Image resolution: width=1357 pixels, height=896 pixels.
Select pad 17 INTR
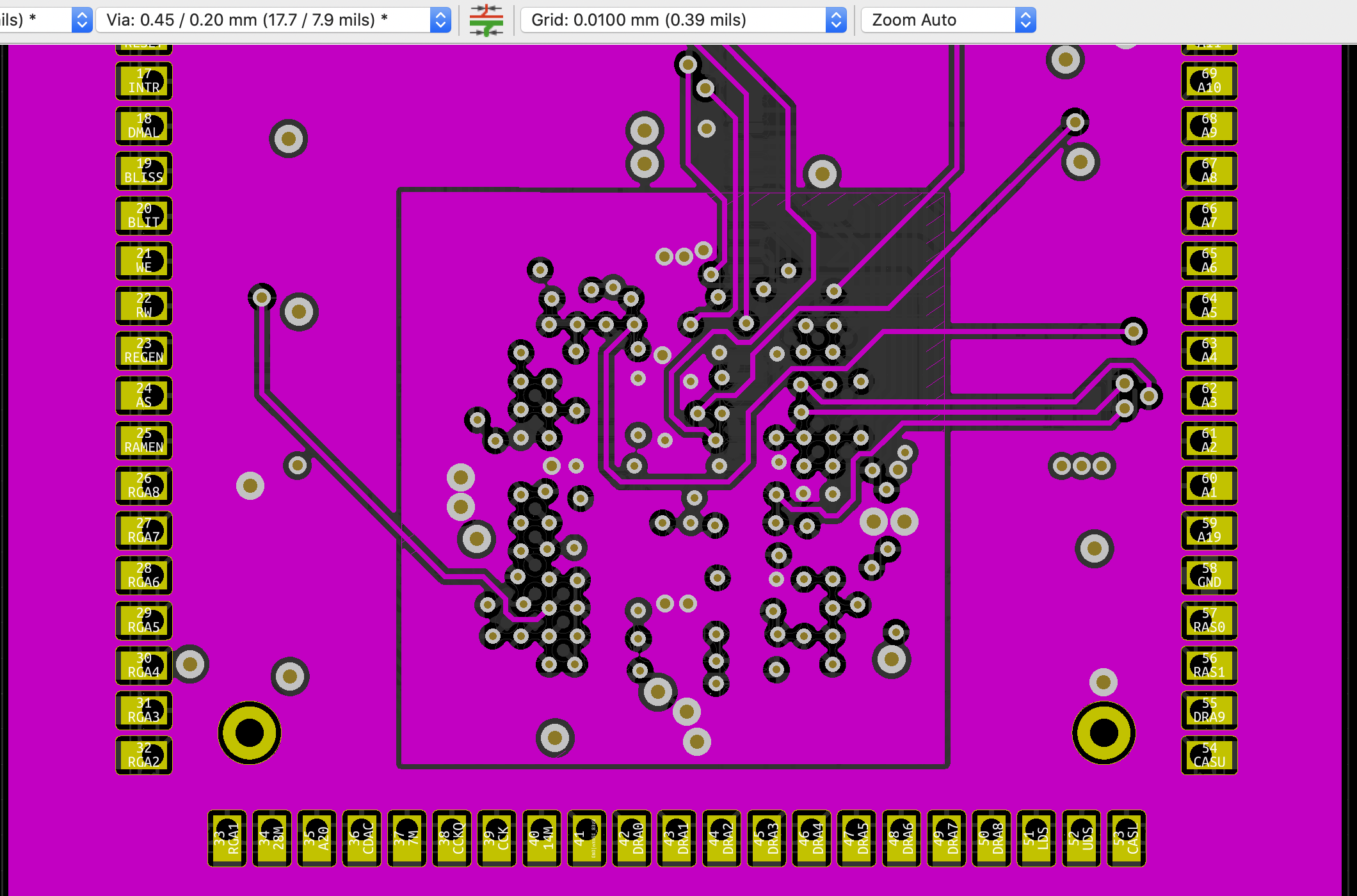144,81
